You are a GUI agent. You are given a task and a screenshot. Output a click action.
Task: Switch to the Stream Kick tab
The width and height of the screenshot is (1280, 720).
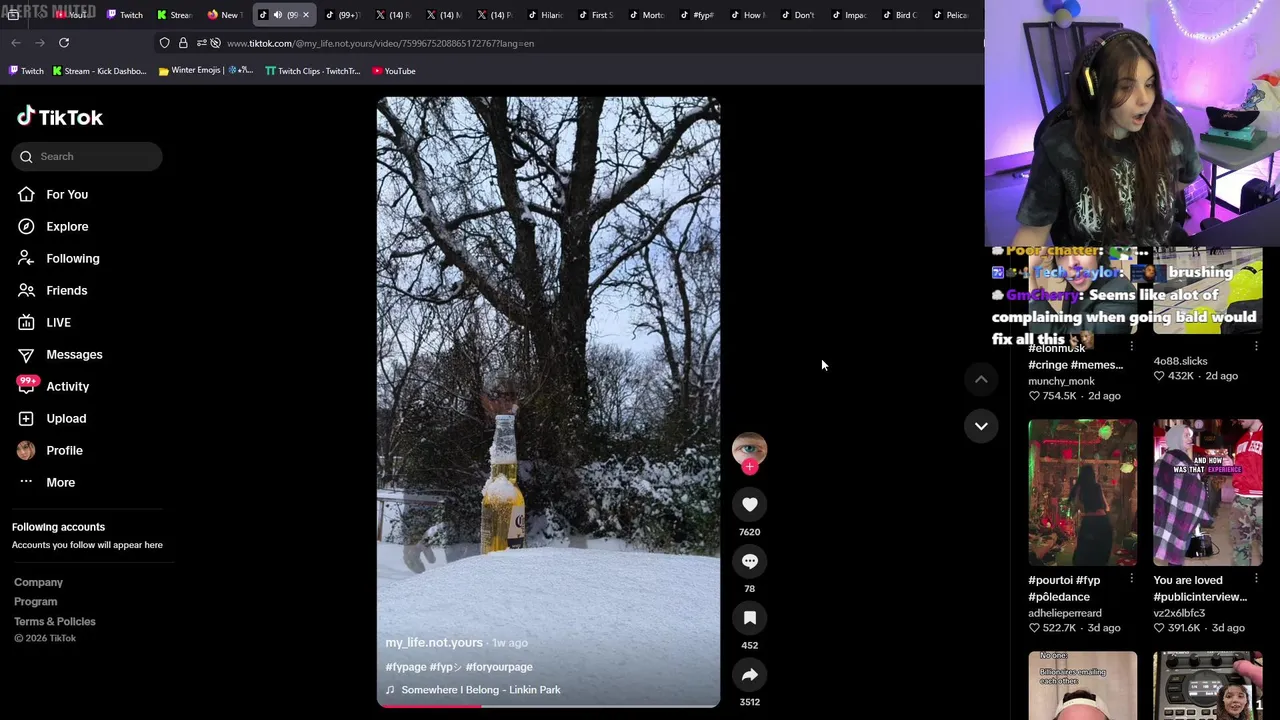[174, 15]
